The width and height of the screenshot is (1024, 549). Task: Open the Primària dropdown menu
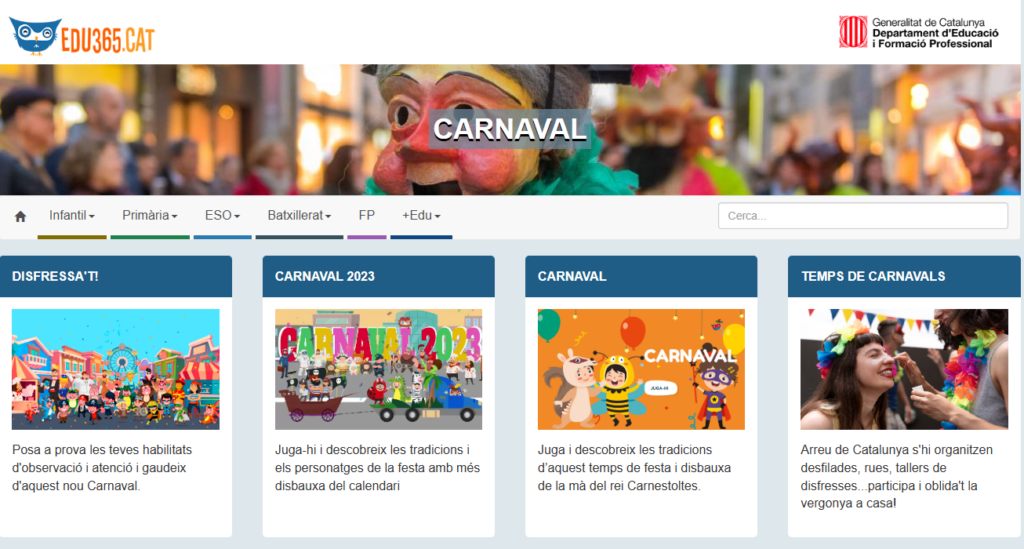point(149,216)
